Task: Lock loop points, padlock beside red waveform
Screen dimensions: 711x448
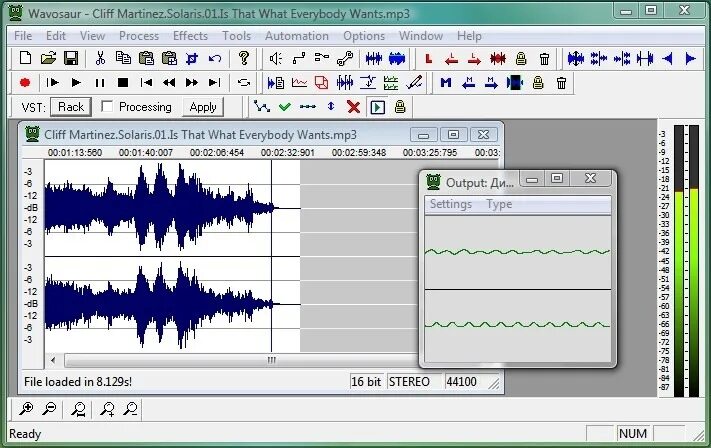Action: pyautogui.click(x=521, y=58)
